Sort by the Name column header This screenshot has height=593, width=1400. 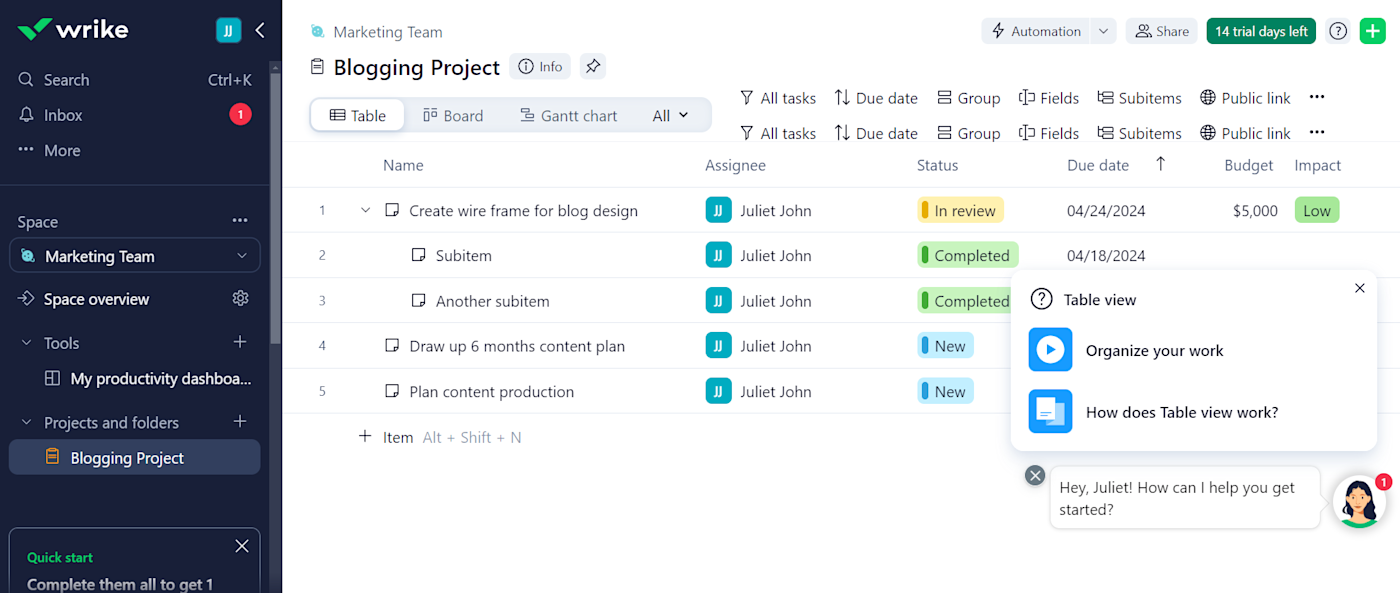tap(403, 165)
